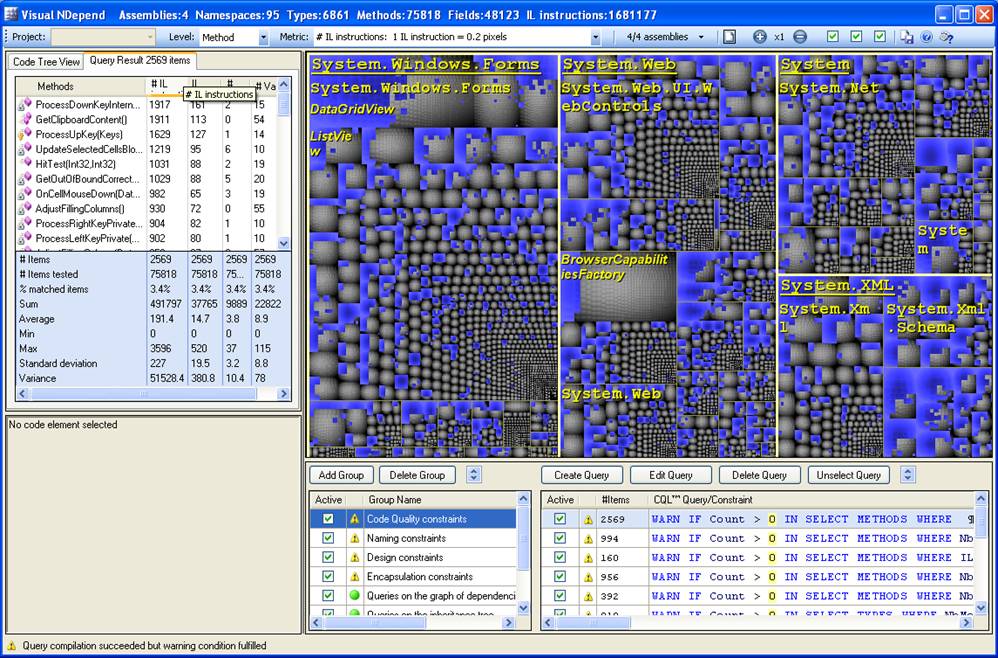Toggle Active checkbox for the 994 items query

coord(560,538)
